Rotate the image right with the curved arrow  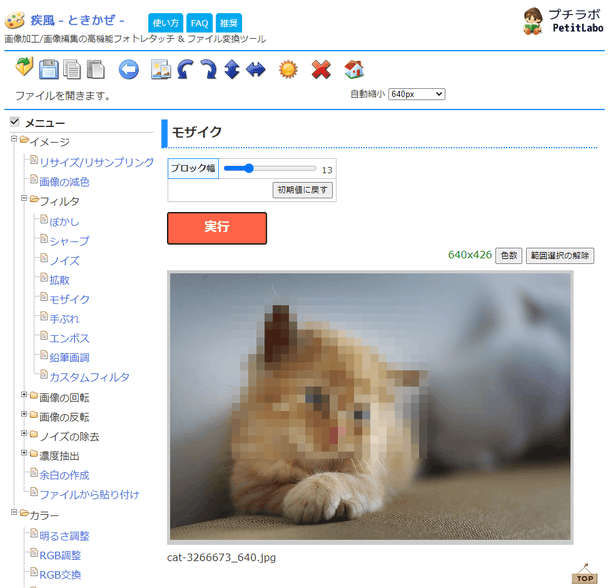pos(209,69)
